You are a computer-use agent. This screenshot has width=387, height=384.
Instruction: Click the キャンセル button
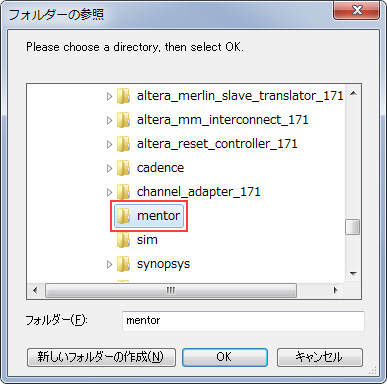tap(320, 357)
